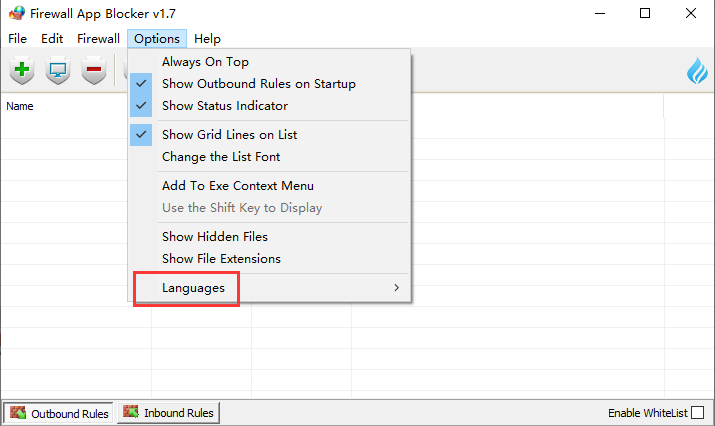Image resolution: width=715 pixels, height=426 pixels.
Task: Open the Edit menu
Action: click(52, 39)
